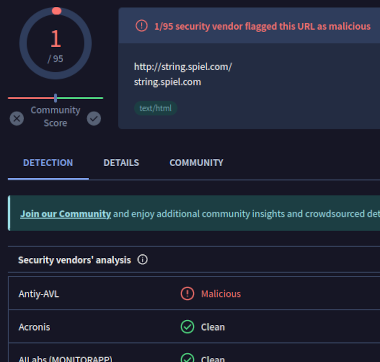Click the green check icon for AILabs (MONITORAPP)
Image resolution: width=380 pixels, height=362 pixels.
point(187,358)
